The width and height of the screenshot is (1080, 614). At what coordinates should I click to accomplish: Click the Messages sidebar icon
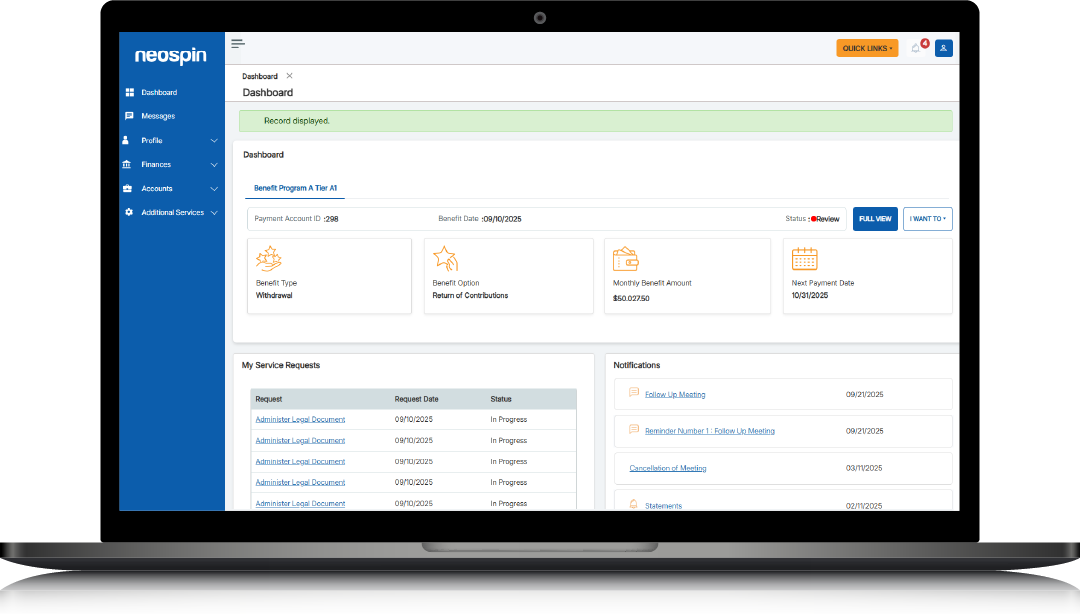[x=128, y=116]
